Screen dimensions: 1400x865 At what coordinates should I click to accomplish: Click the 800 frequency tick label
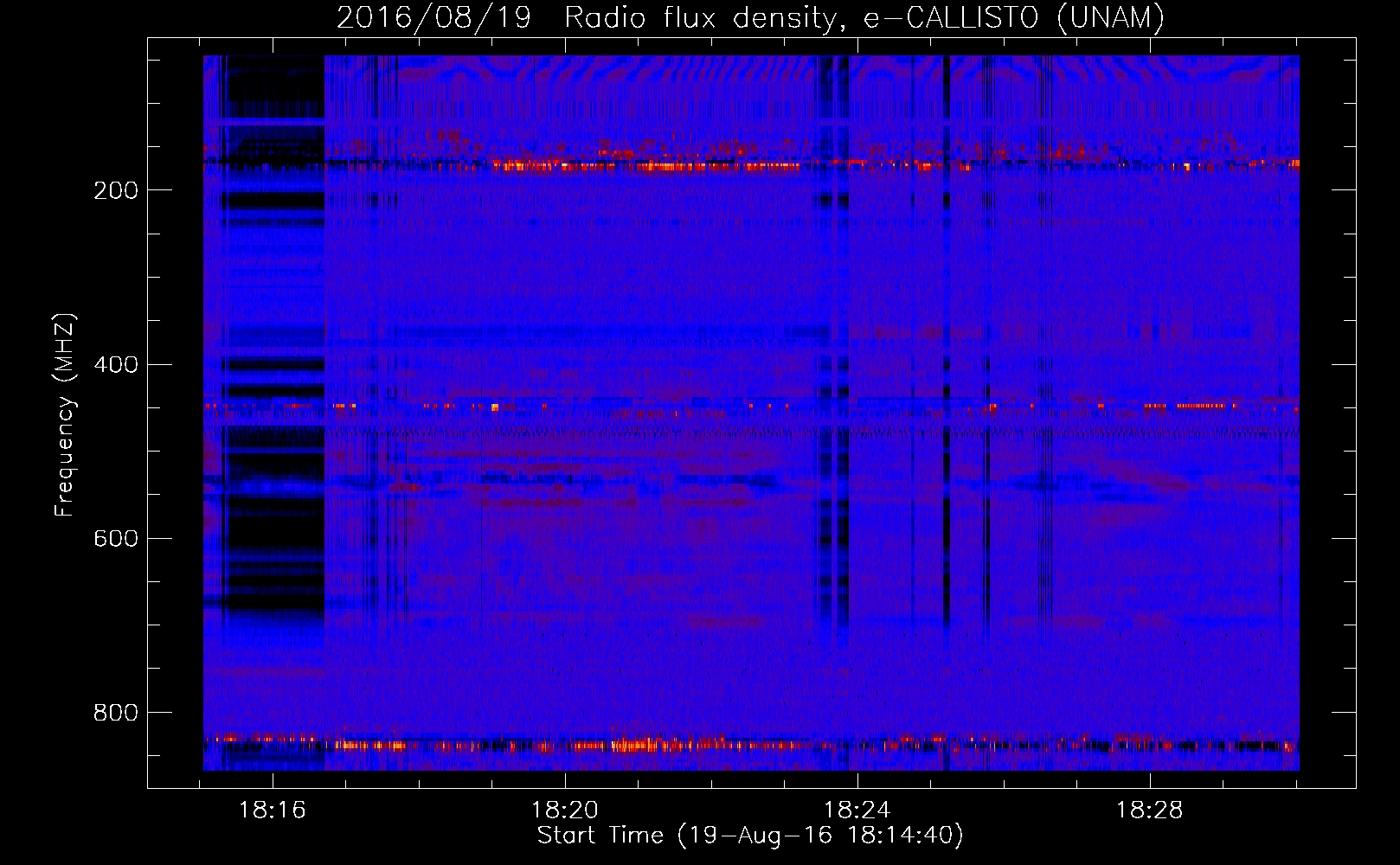coord(116,712)
